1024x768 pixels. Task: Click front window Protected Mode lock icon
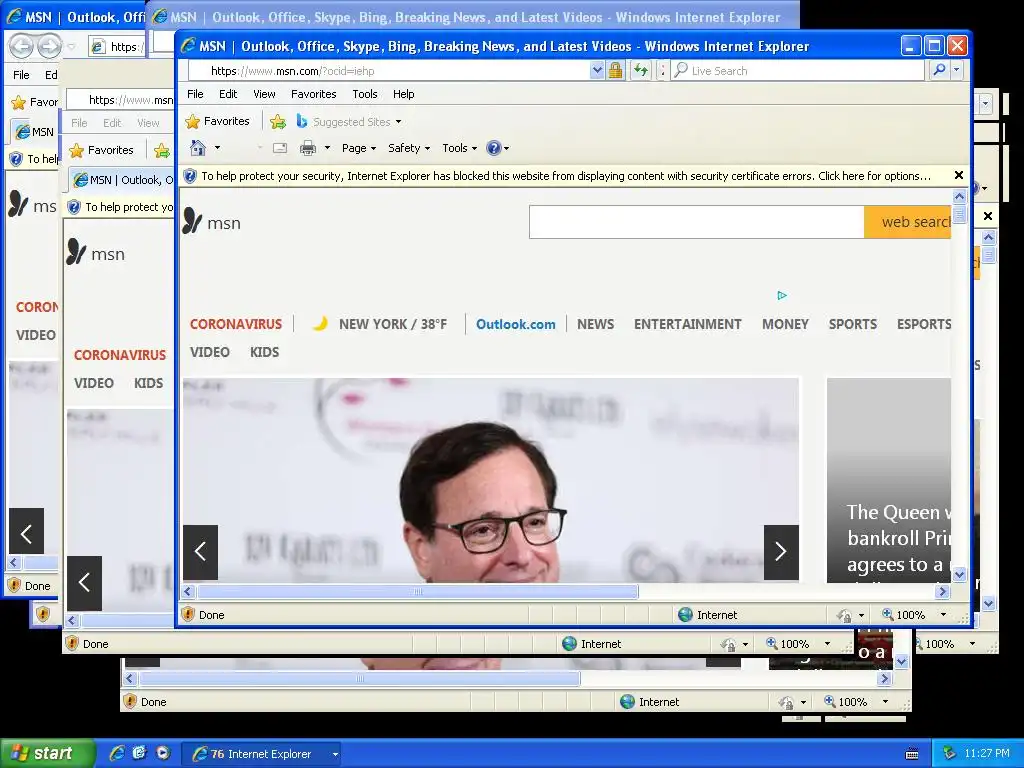click(x=844, y=615)
